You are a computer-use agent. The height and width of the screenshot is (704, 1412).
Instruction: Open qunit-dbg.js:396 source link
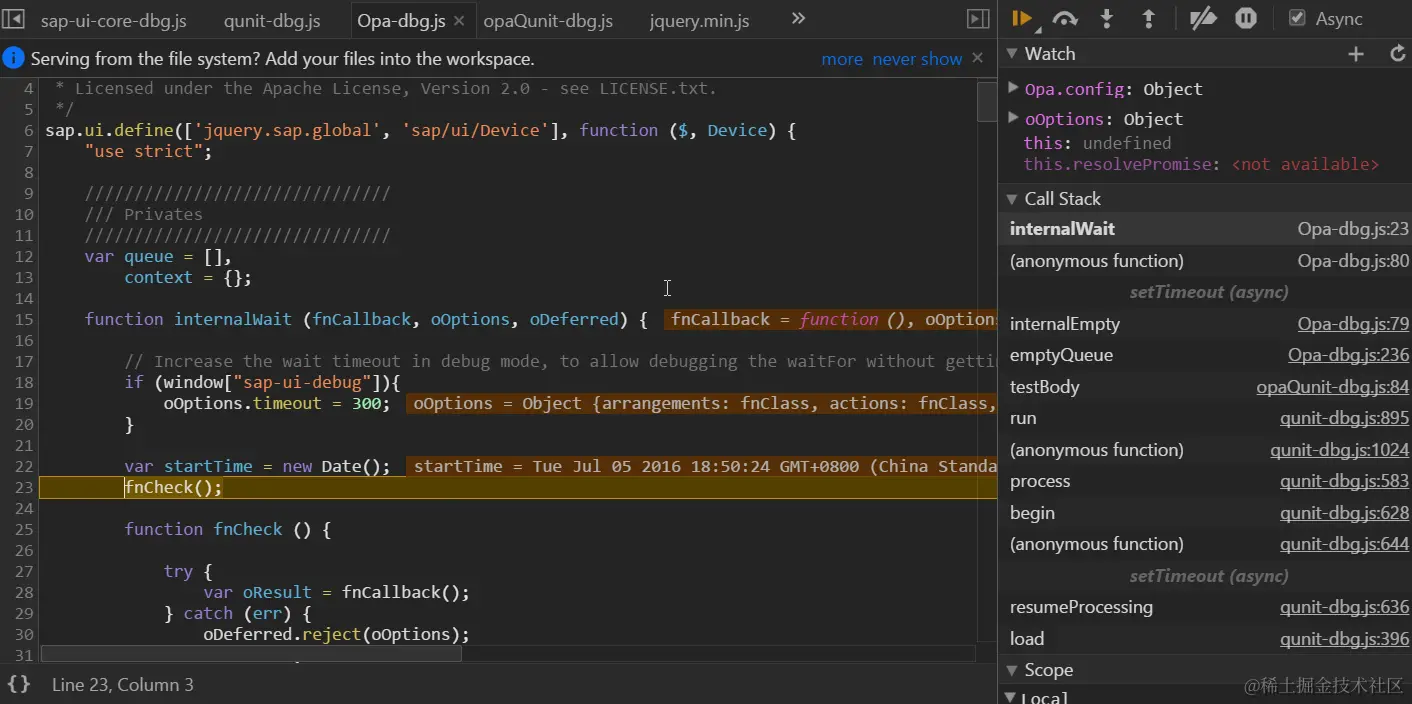click(1345, 639)
